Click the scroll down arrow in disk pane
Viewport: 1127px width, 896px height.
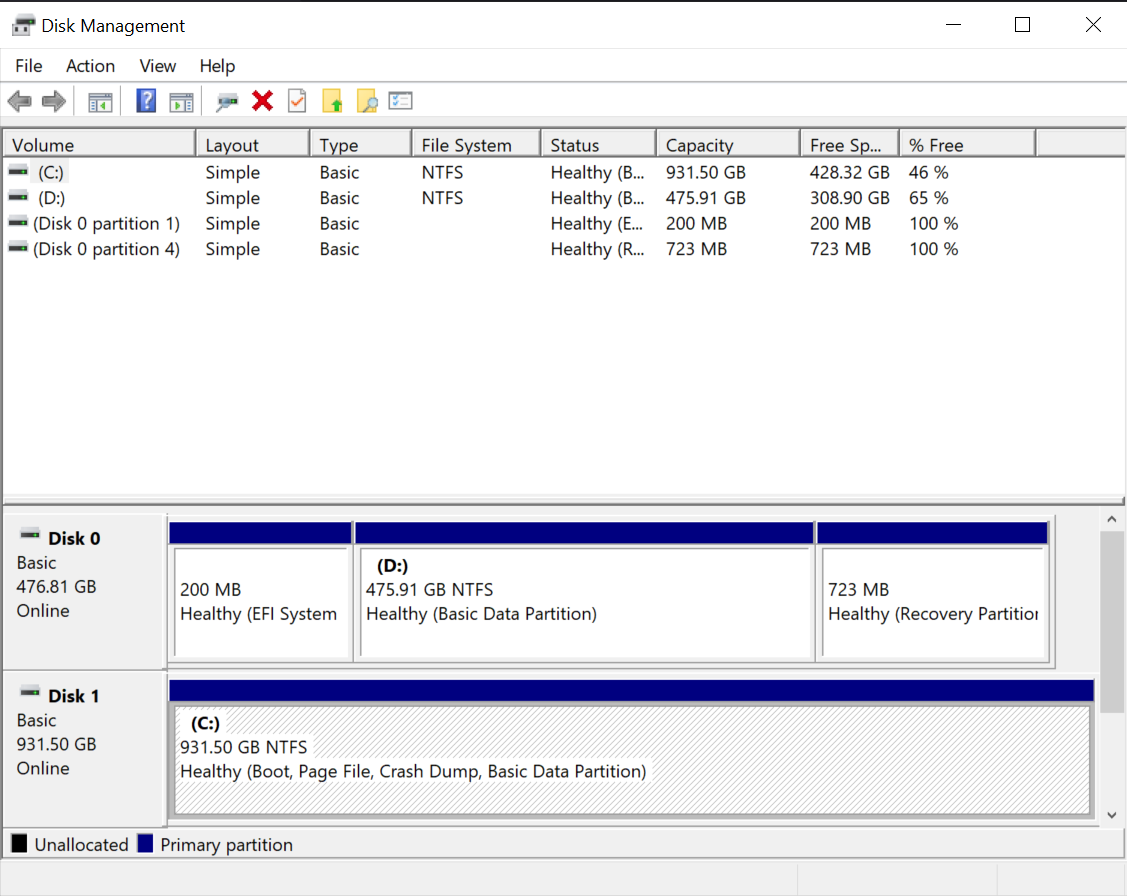click(1112, 815)
